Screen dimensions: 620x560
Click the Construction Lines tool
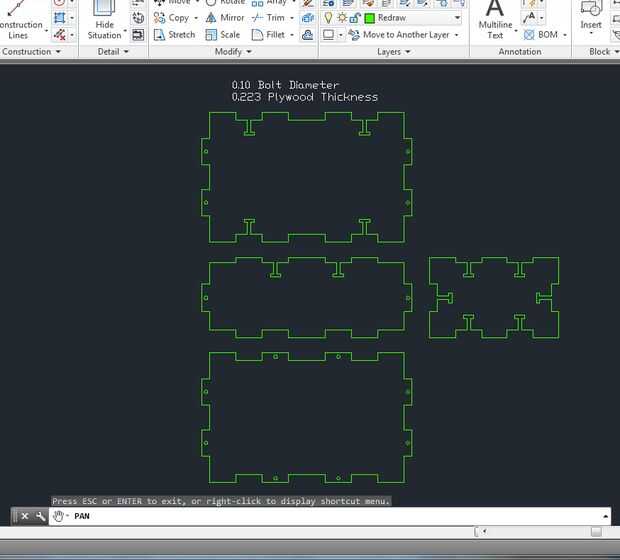coord(19,21)
